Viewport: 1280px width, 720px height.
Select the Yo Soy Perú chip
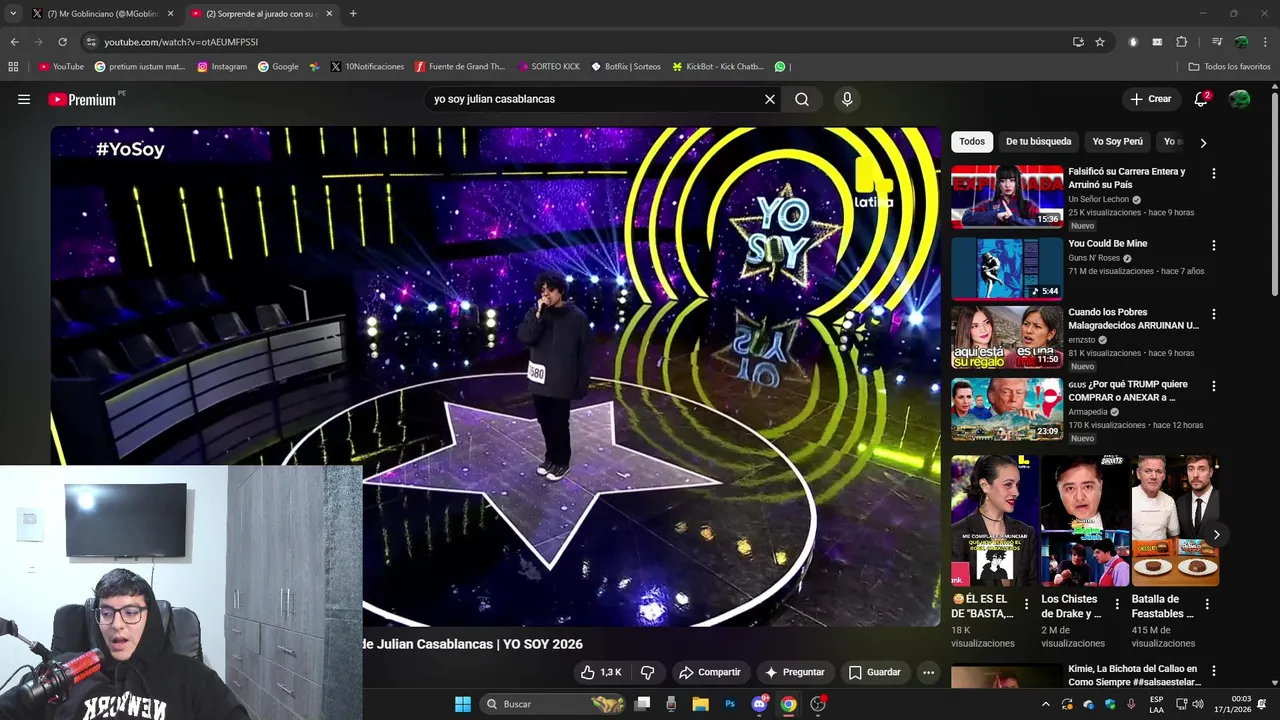tap(1117, 142)
